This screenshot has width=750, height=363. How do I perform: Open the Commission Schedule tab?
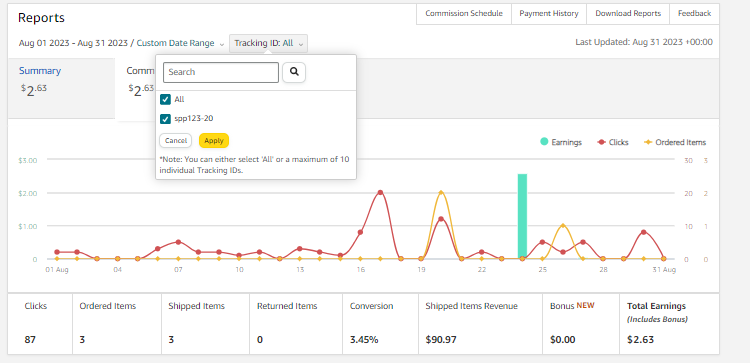(x=464, y=14)
